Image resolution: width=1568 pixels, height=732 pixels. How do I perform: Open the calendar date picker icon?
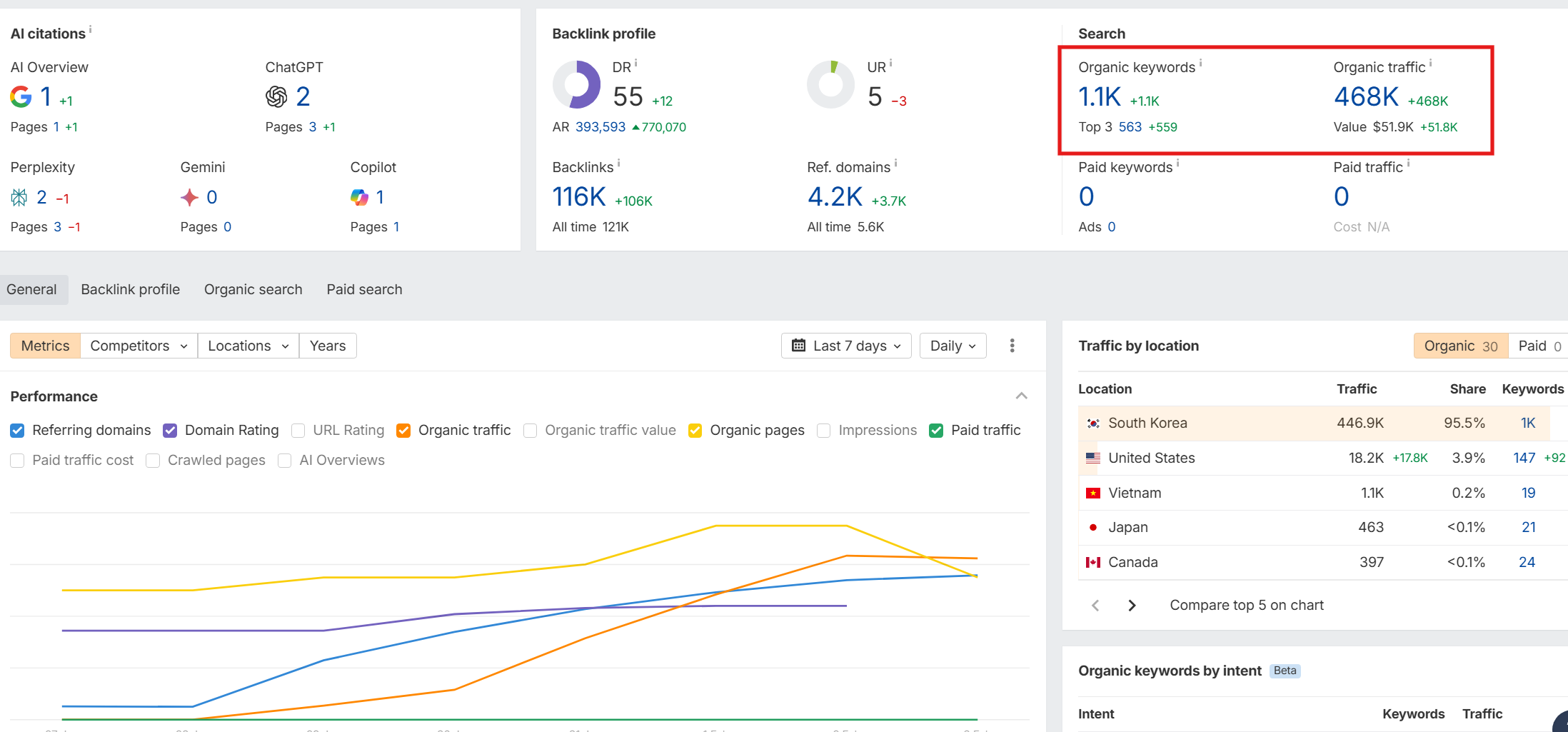[798, 346]
